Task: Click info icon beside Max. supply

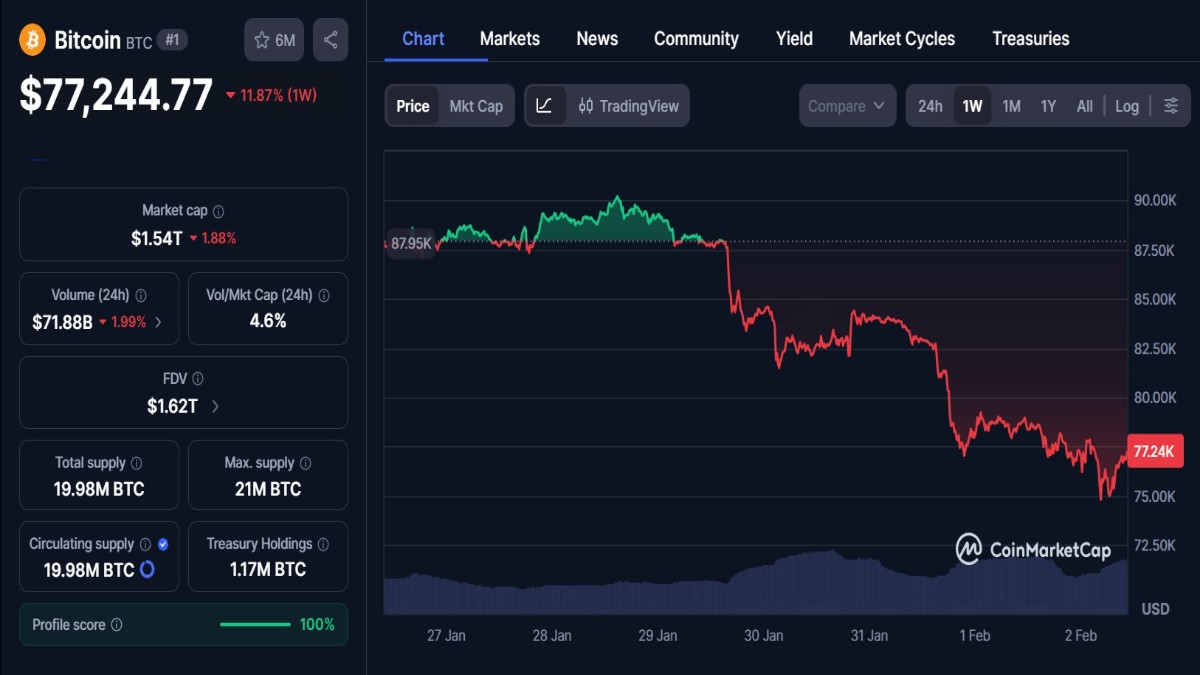Action: (x=305, y=464)
